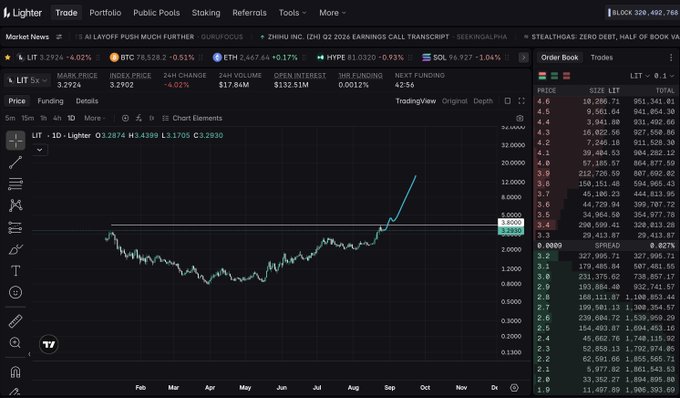Toggle the magnet snap mode
The width and height of the screenshot is (680, 398).
[15, 372]
